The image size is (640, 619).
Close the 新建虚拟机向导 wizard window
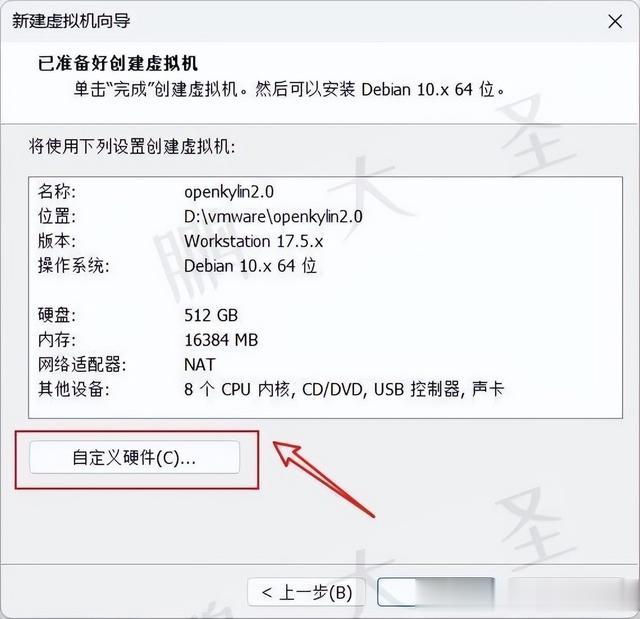(x=615, y=21)
